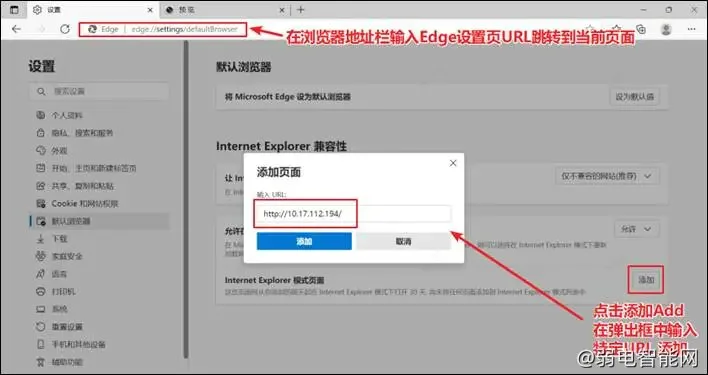The width and height of the screenshot is (708, 375).
Task: Click the settings sidebar scrollbar
Action: point(186,199)
